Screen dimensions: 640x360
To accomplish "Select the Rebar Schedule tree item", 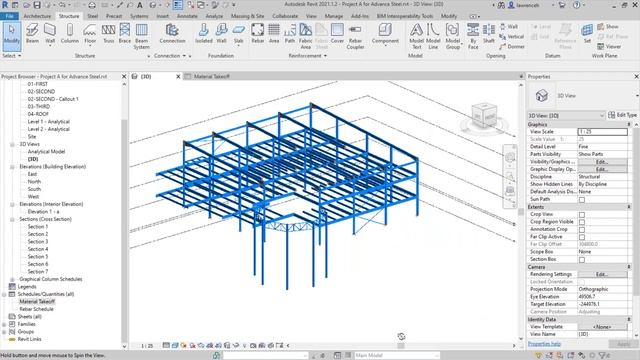I will pos(36,309).
